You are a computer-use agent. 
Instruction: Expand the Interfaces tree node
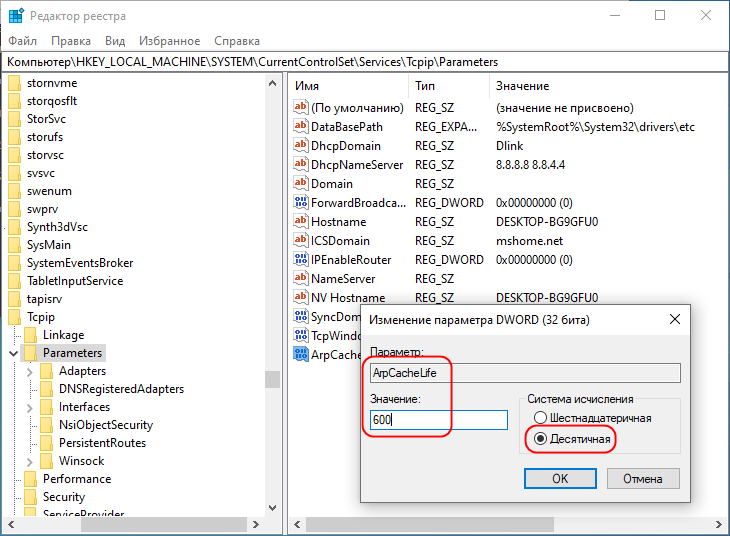tap(30, 408)
